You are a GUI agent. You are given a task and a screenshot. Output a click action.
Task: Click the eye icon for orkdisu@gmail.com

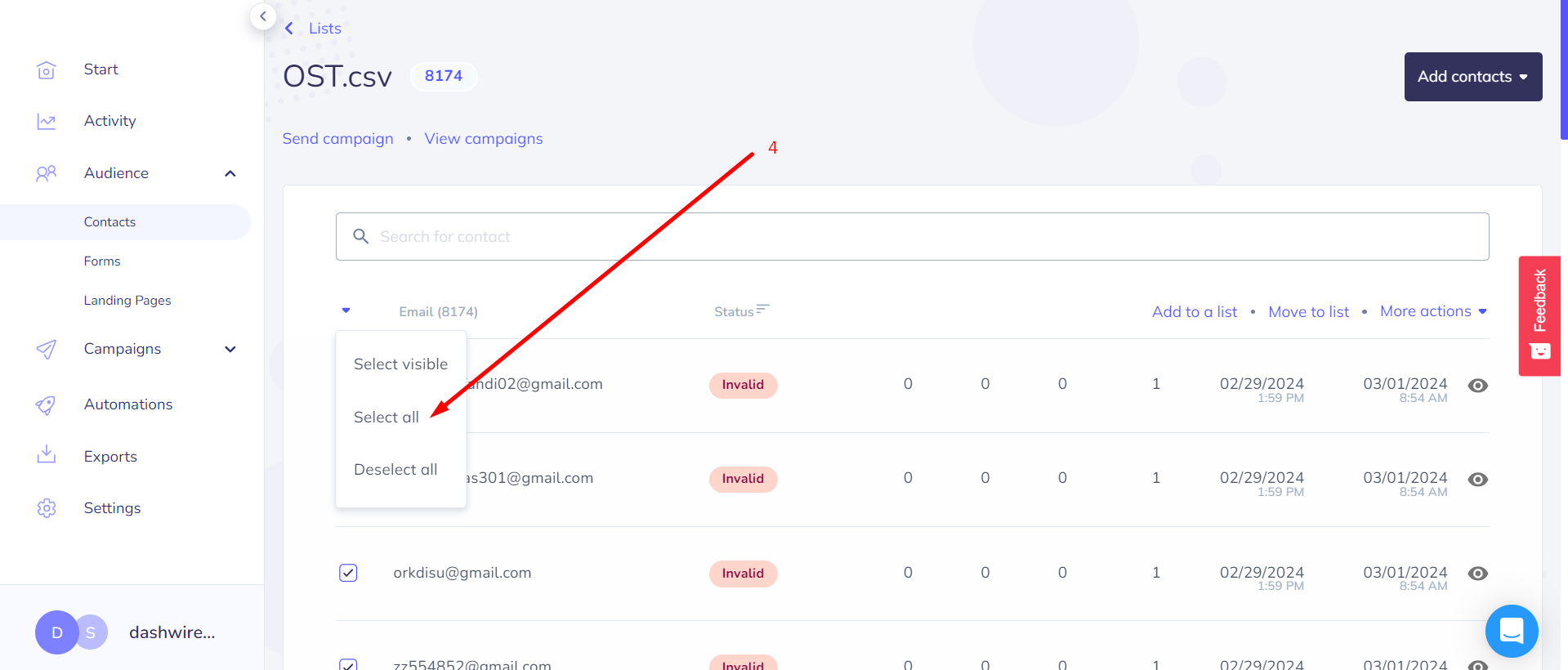tap(1478, 574)
